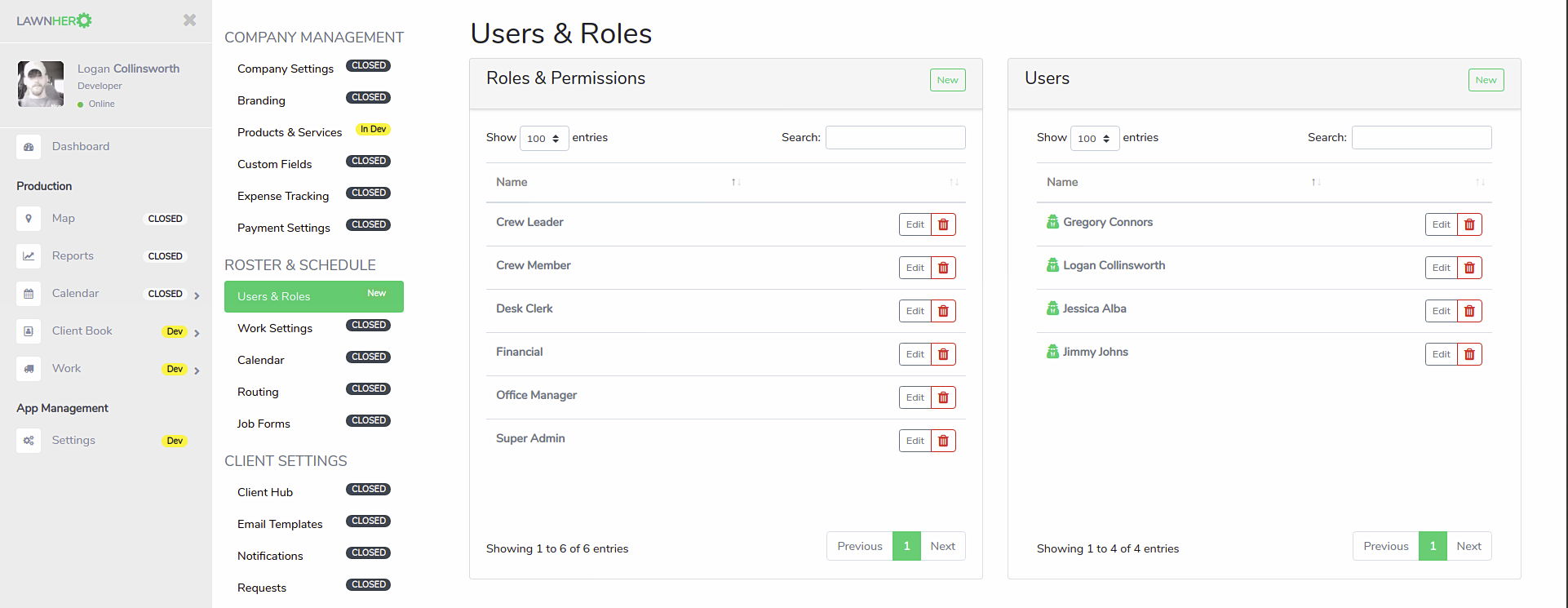The image size is (1568, 608).
Task: Click trash icon for Super Admin role
Action: (943, 441)
